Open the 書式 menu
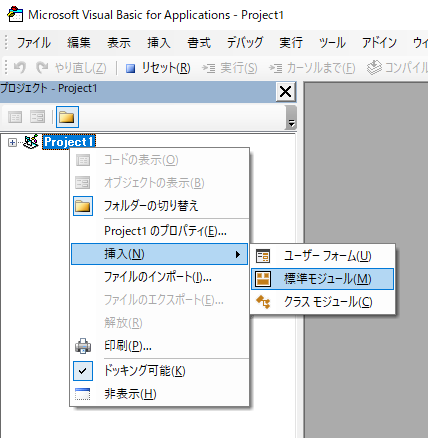Image resolution: width=428 pixels, height=438 pixels. [x=199, y=43]
